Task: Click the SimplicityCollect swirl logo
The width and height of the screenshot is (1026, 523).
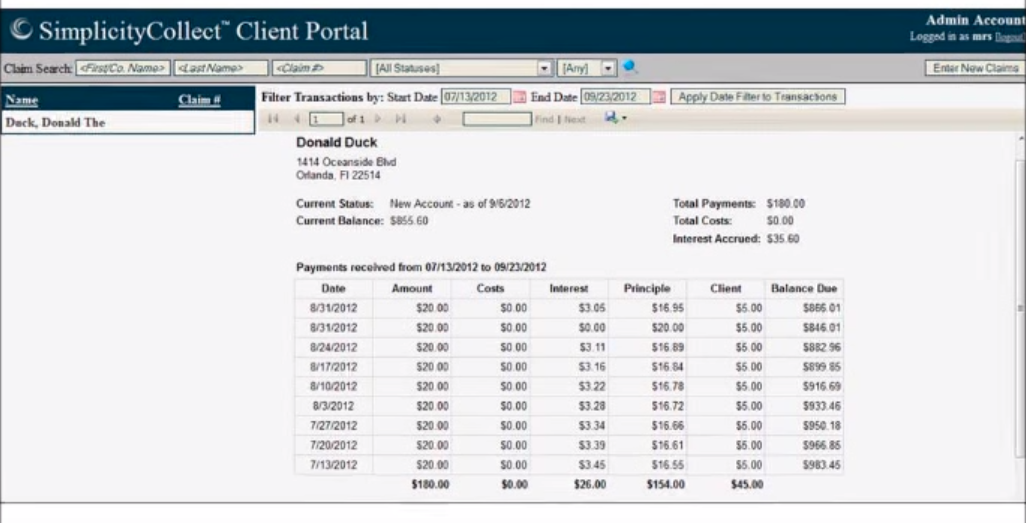Action: pyautogui.click(x=22, y=29)
